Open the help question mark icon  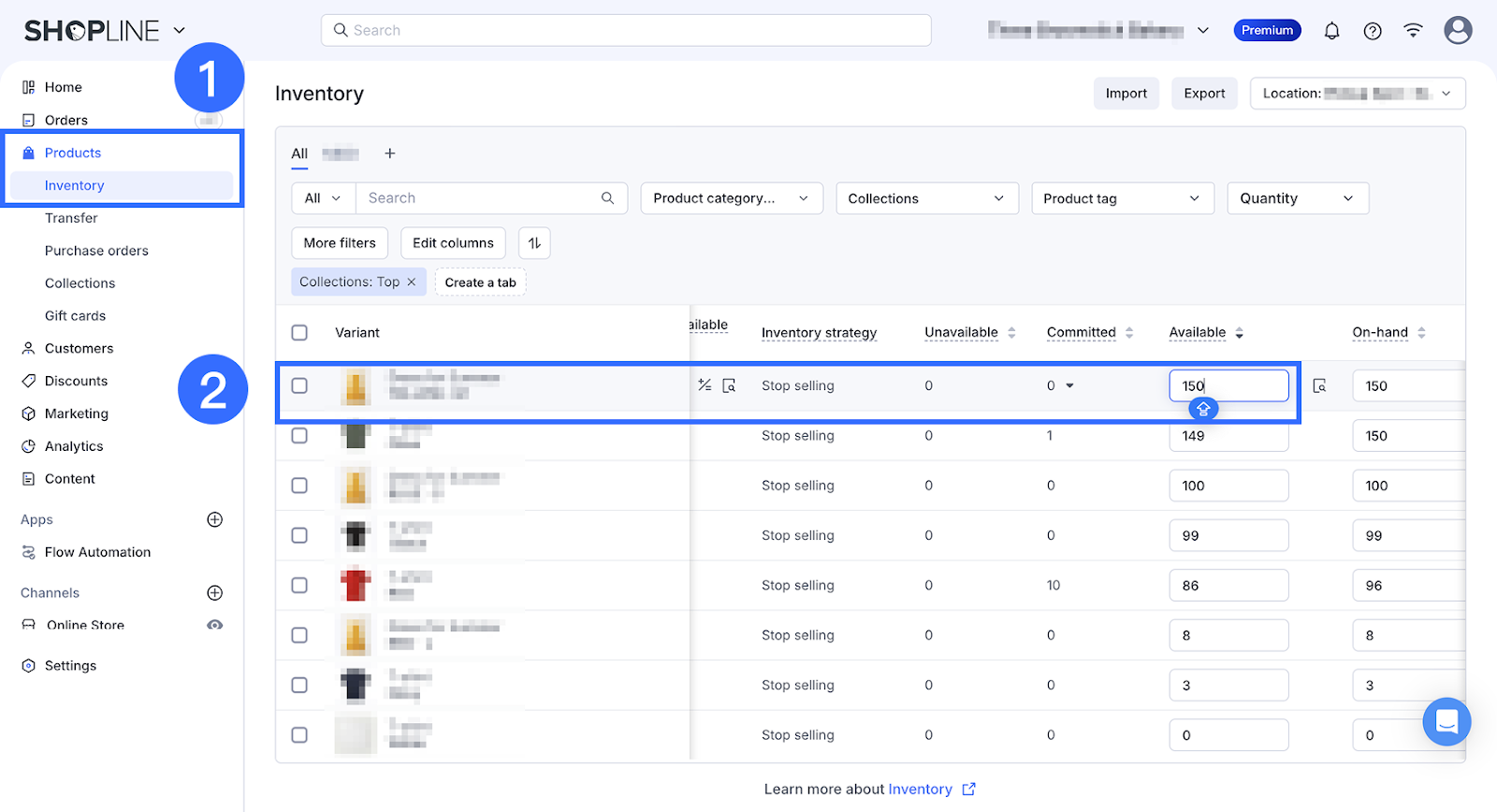point(1372,31)
